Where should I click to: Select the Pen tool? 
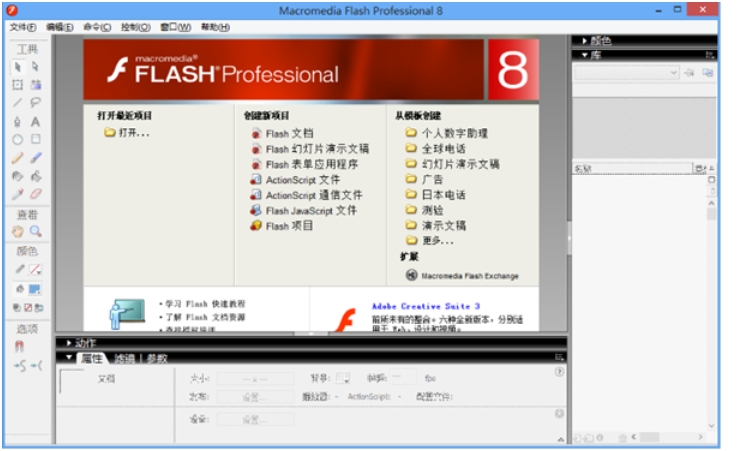coord(18,122)
